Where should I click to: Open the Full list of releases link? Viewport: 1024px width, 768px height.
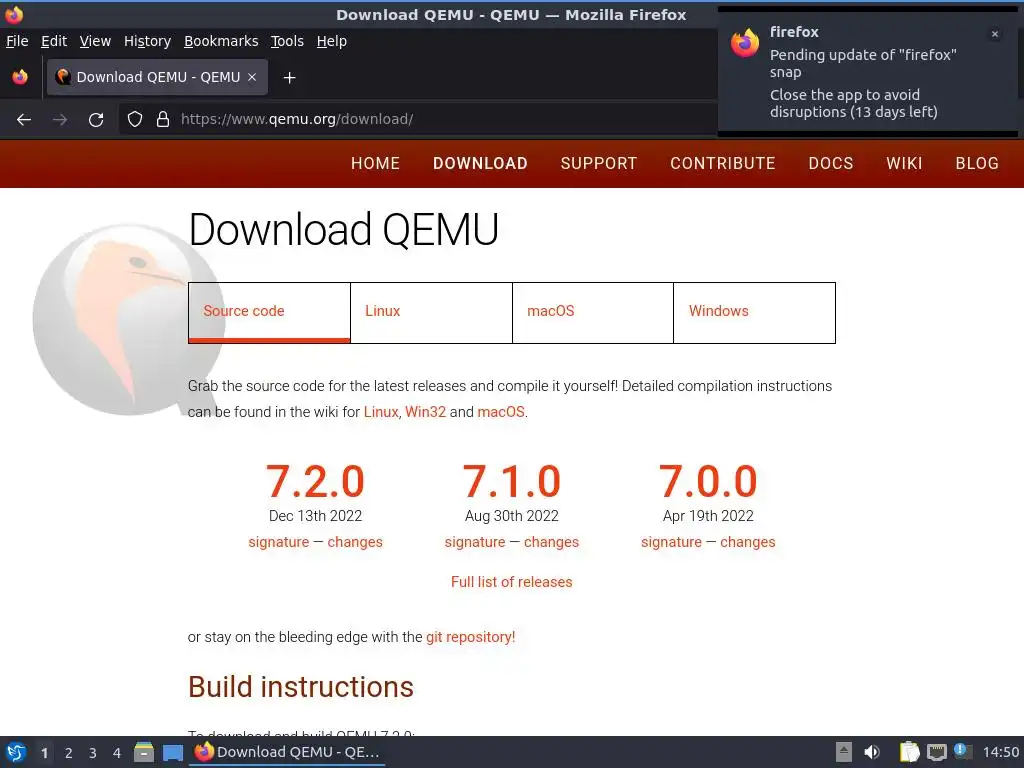511,582
